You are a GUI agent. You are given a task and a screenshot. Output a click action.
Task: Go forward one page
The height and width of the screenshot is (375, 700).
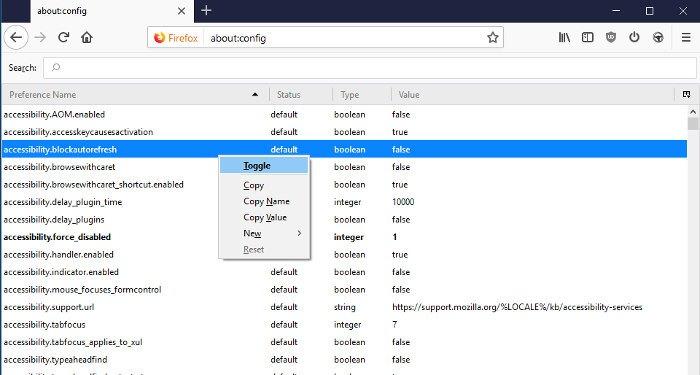point(40,38)
